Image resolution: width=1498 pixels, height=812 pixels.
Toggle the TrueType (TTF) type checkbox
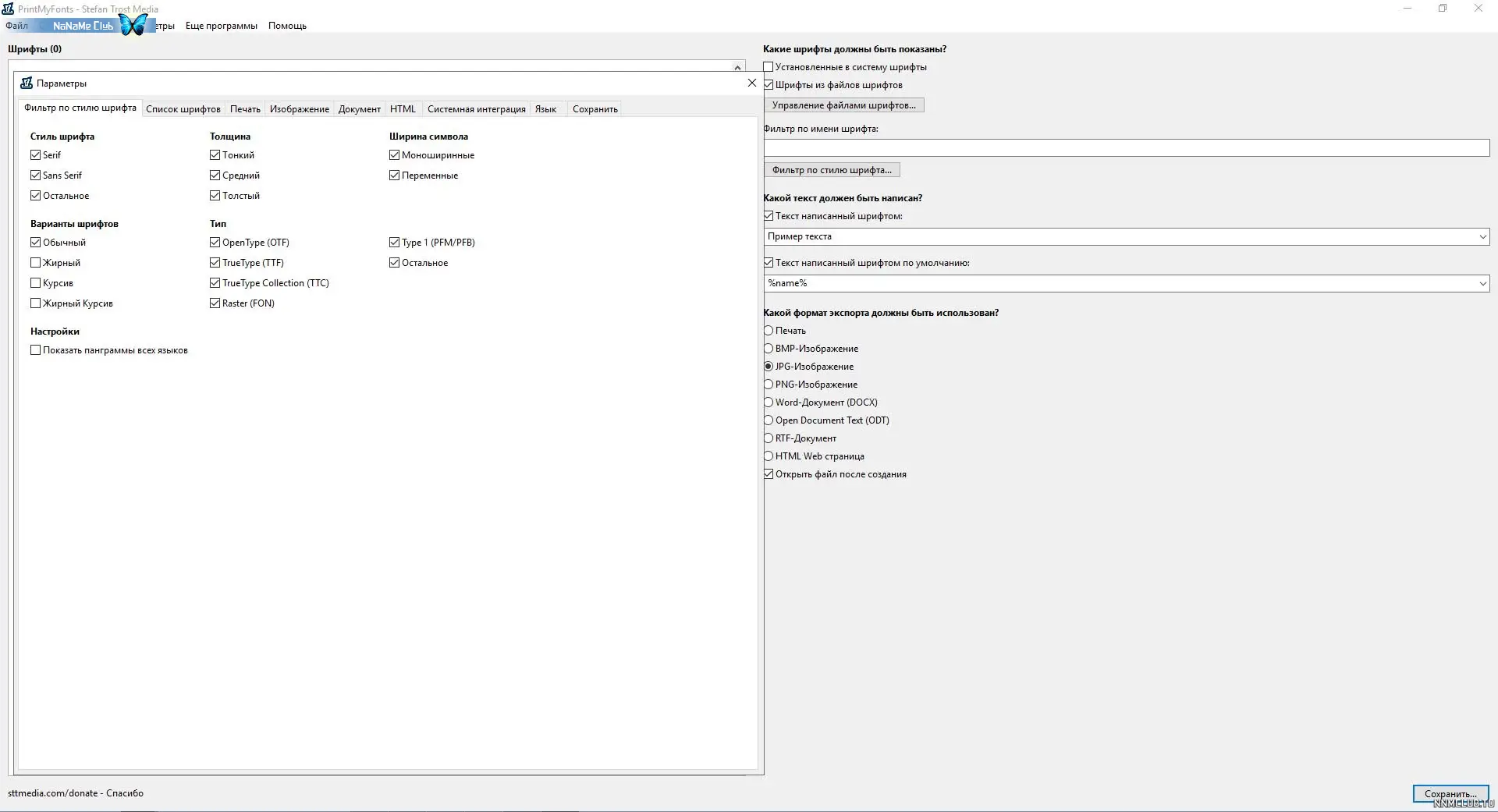215,263
